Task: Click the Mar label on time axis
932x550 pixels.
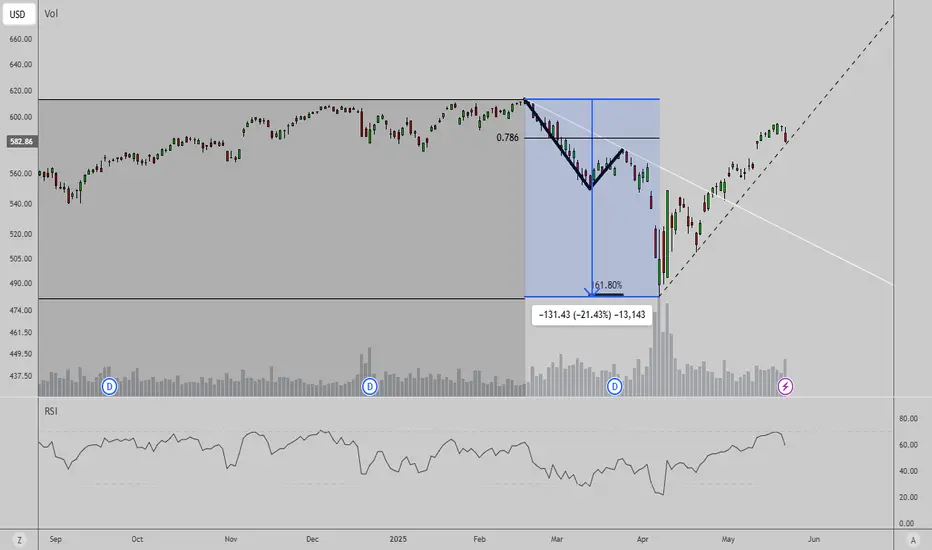Action: coord(556,539)
